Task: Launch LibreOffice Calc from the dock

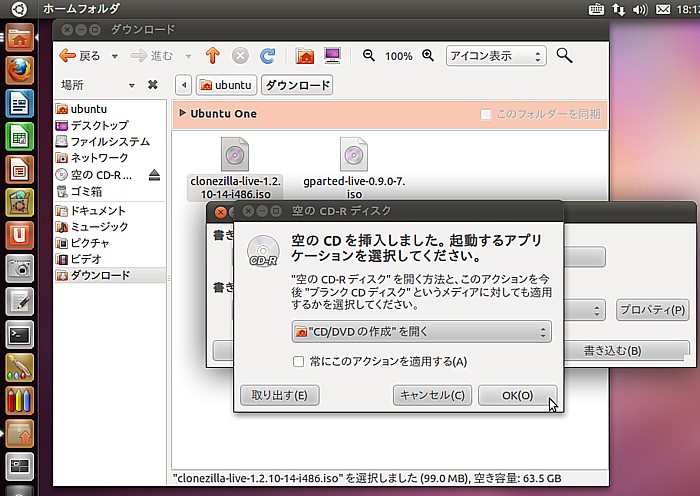Action: (x=19, y=137)
